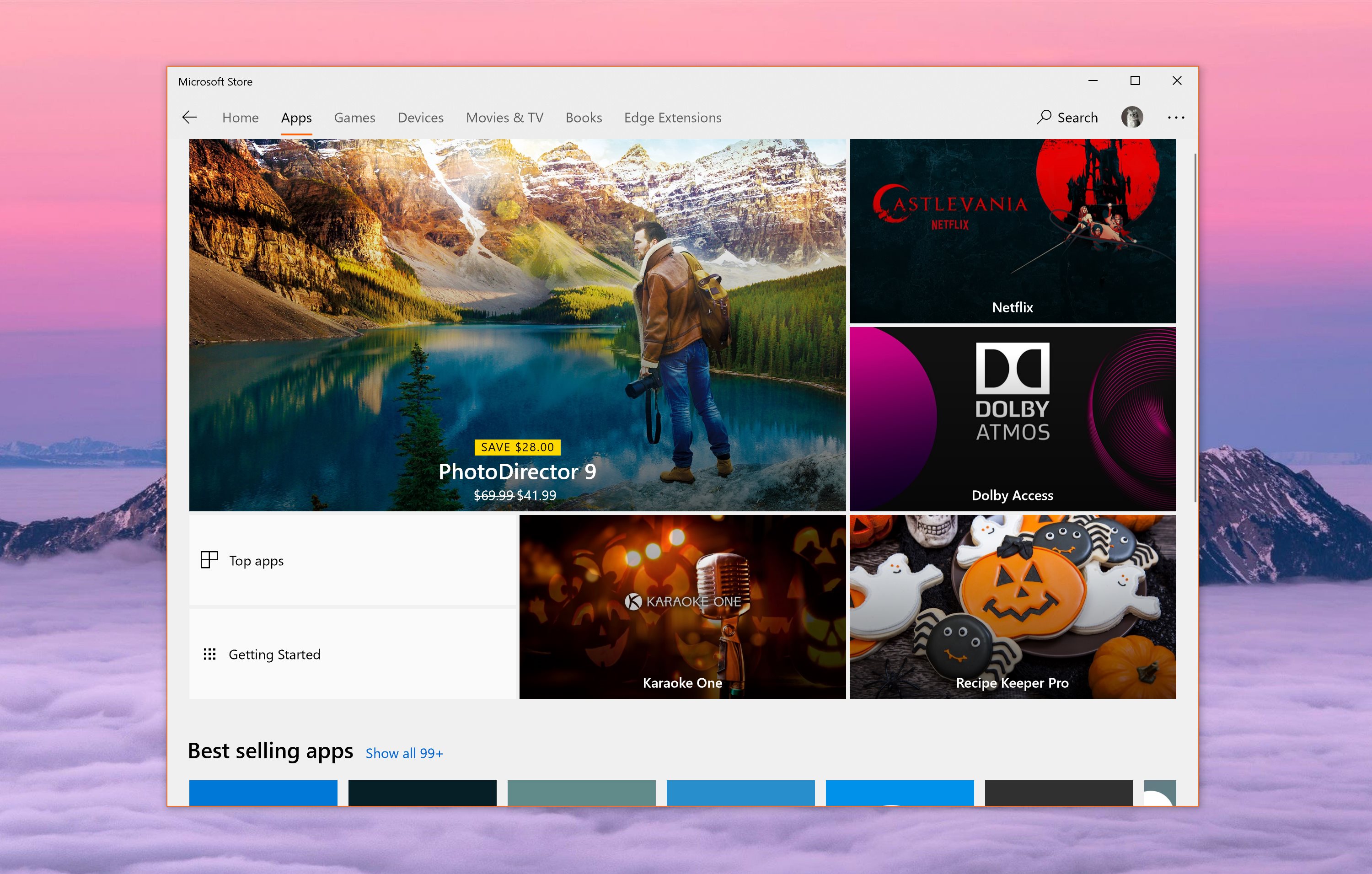Click the Search text label

tap(1077, 118)
